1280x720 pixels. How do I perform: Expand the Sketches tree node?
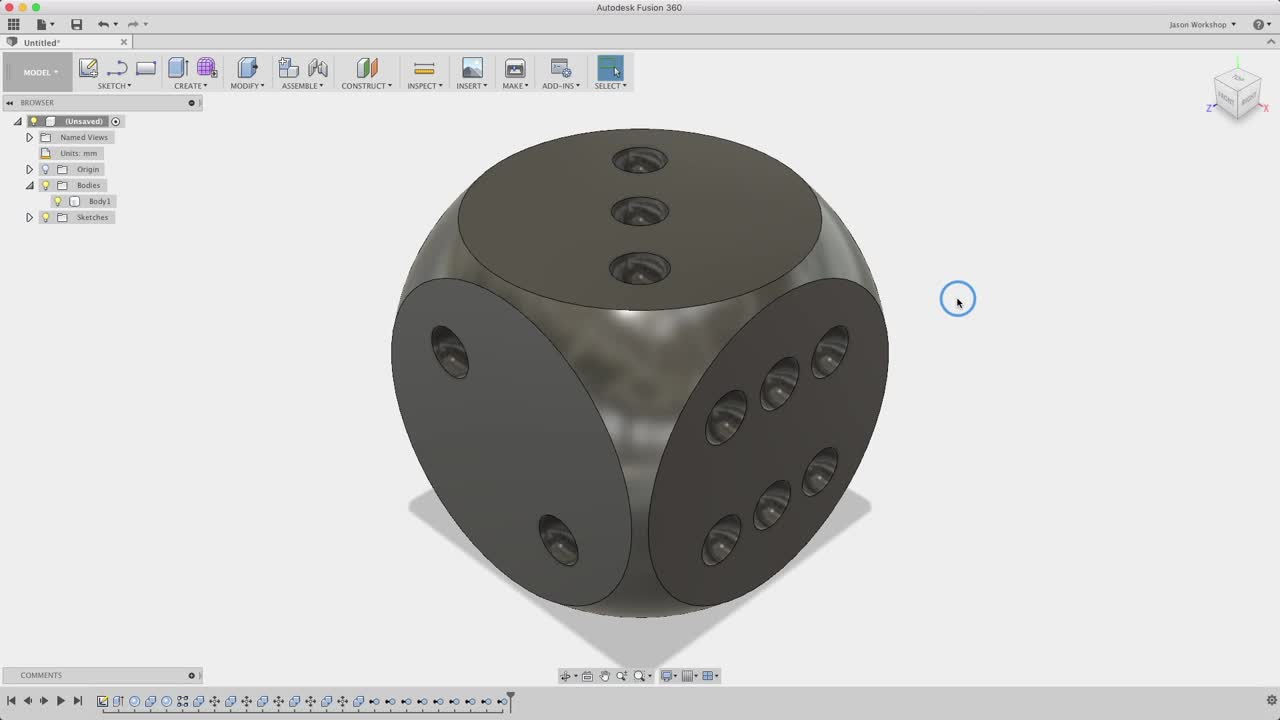pyautogui.click(x=29, y=217)
